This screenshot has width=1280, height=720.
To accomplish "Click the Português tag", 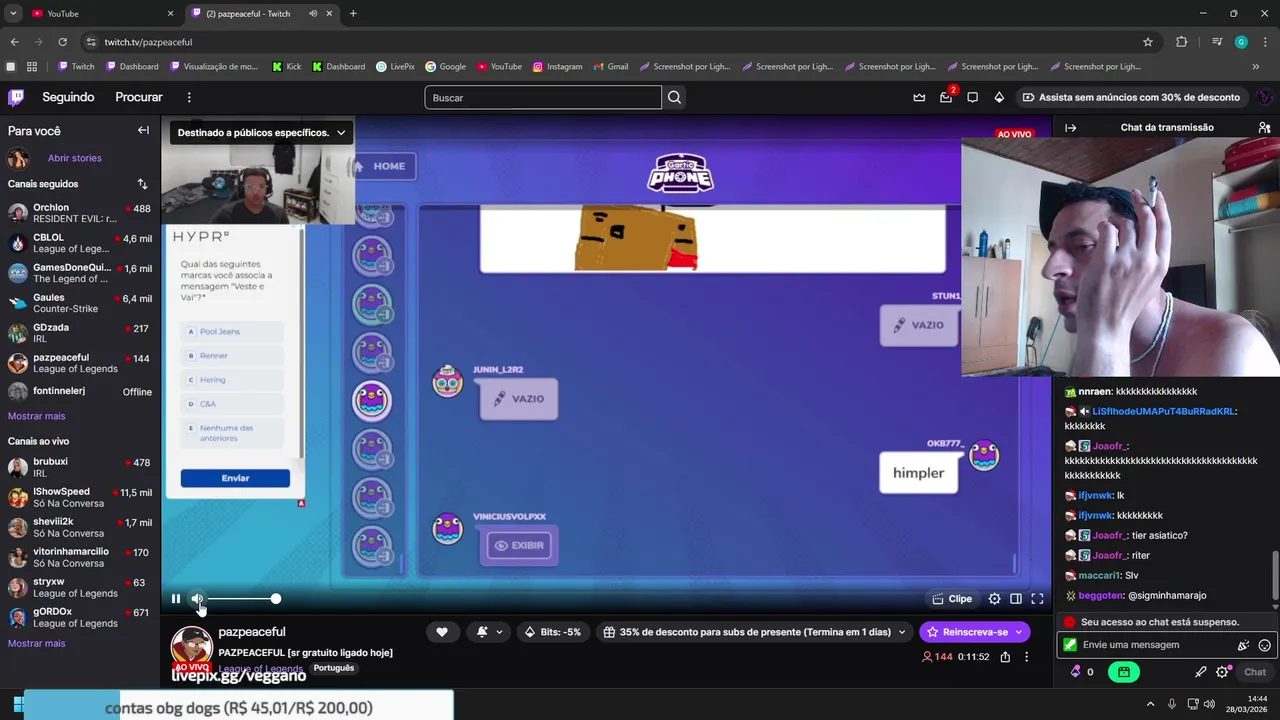I will [334, 668].
